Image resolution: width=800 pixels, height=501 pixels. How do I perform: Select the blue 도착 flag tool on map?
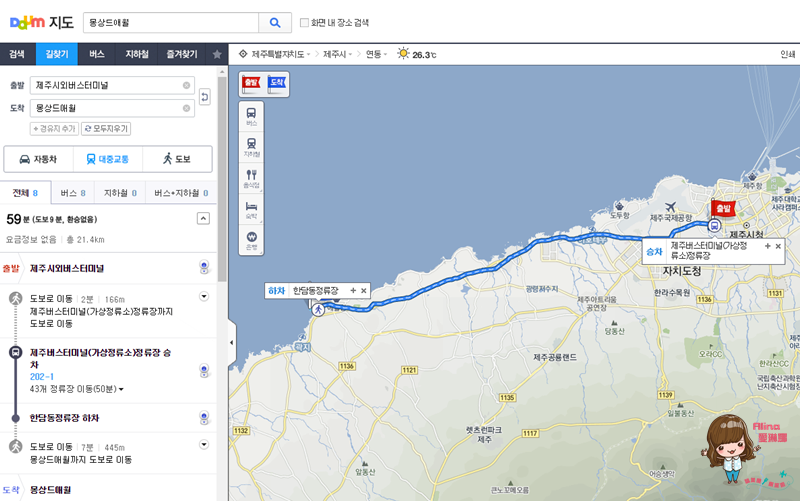[277, 83]
